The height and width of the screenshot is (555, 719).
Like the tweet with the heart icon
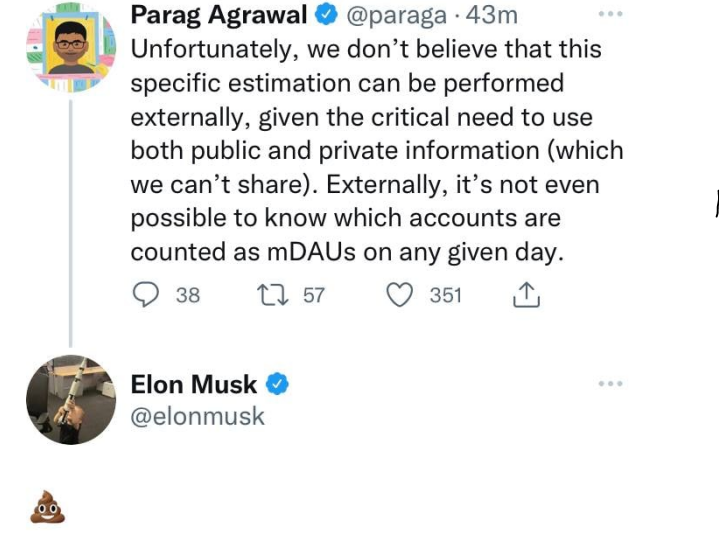[400, 295]
